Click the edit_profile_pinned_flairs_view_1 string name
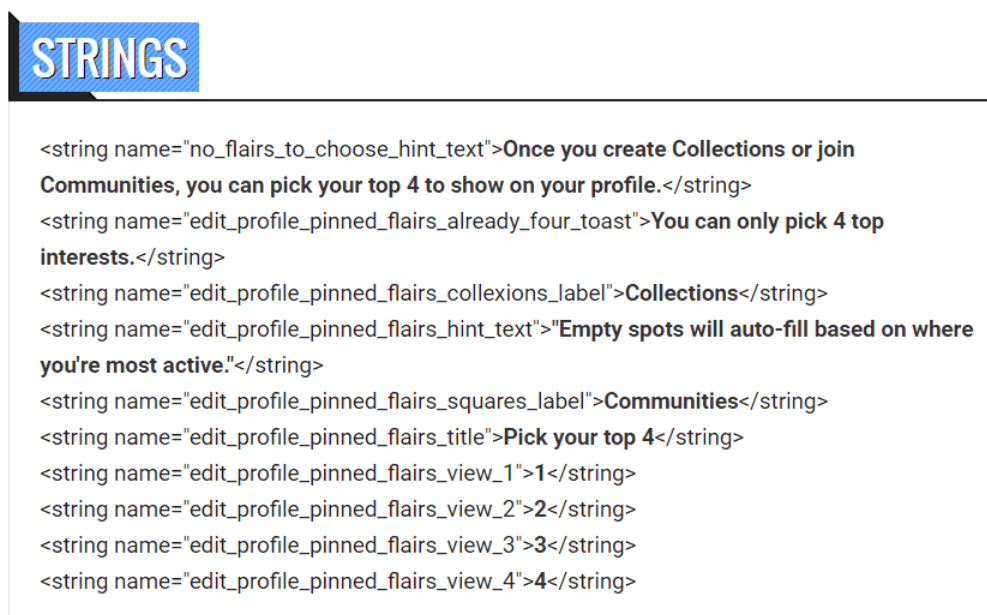The width and height of the screenshot is (987, 615). (351, 474)
